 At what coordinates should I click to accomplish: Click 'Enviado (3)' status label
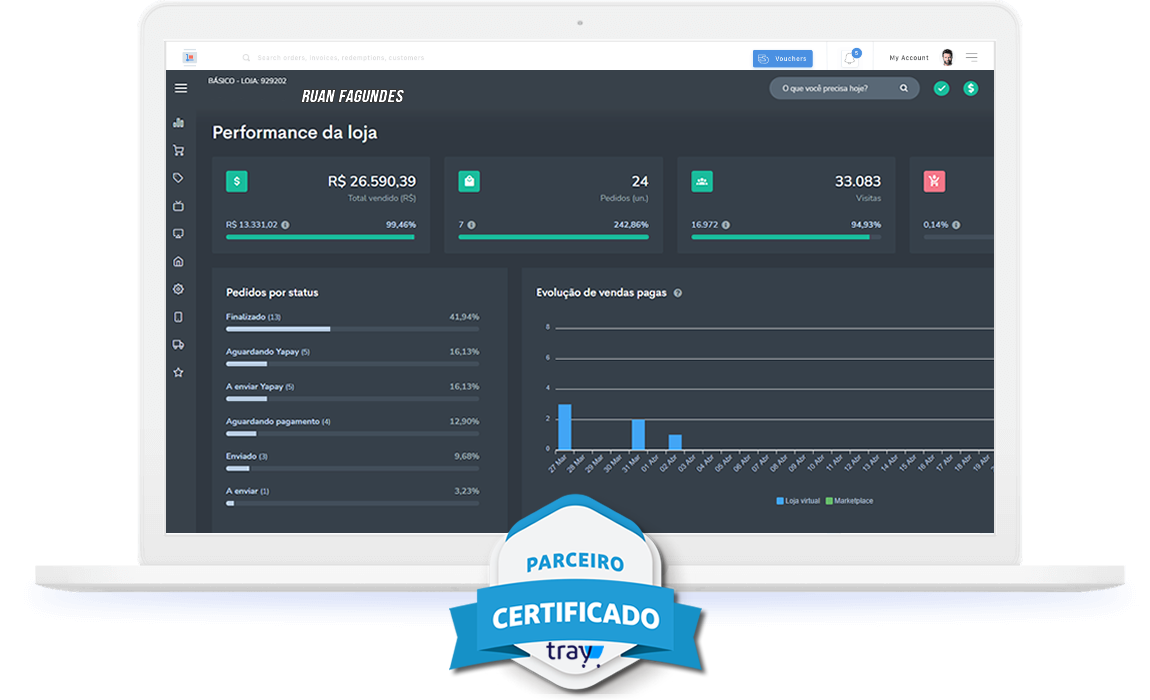(x=246, y=456)
